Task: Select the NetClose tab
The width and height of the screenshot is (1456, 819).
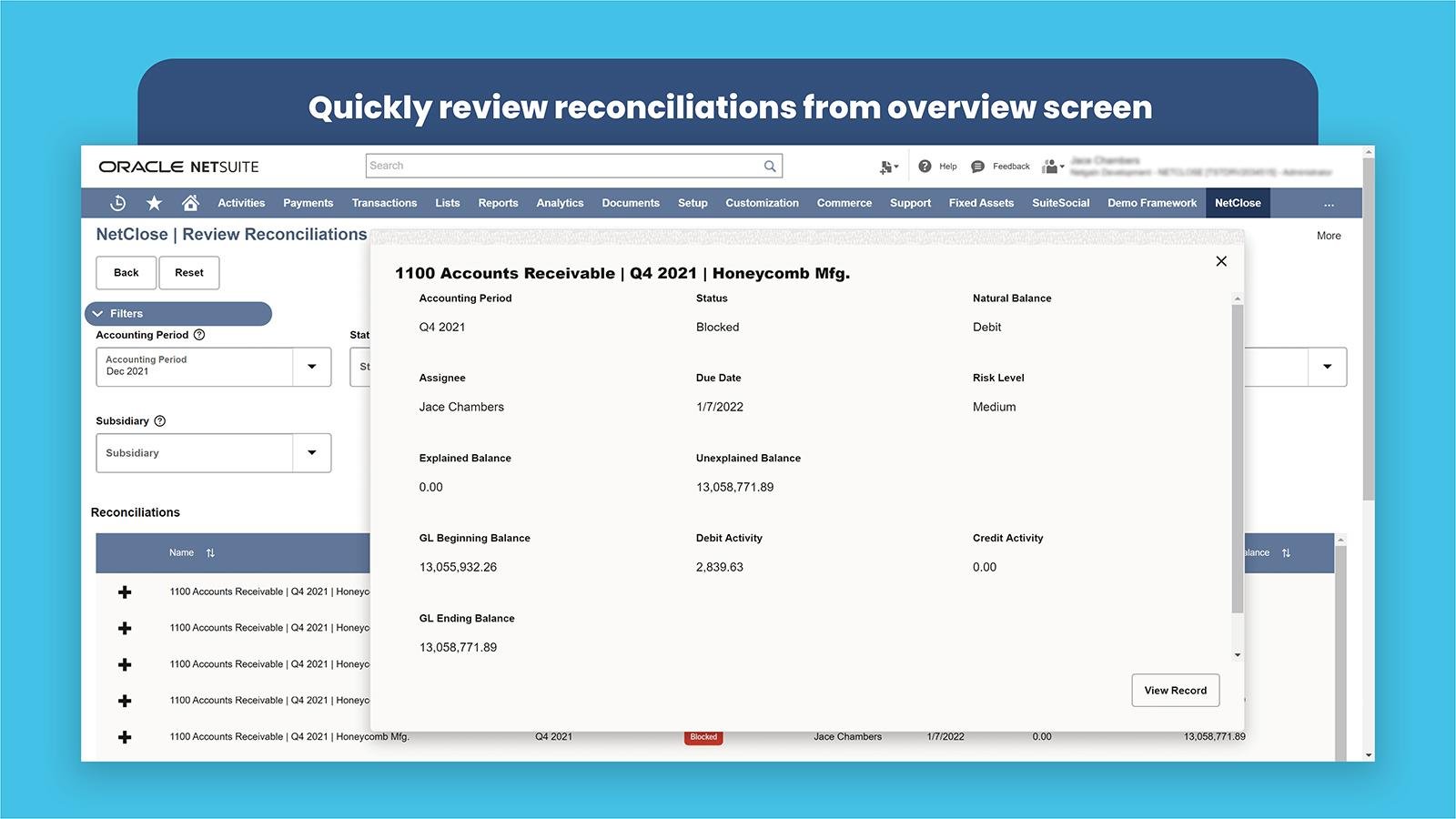Action: tap(1238, 203)
